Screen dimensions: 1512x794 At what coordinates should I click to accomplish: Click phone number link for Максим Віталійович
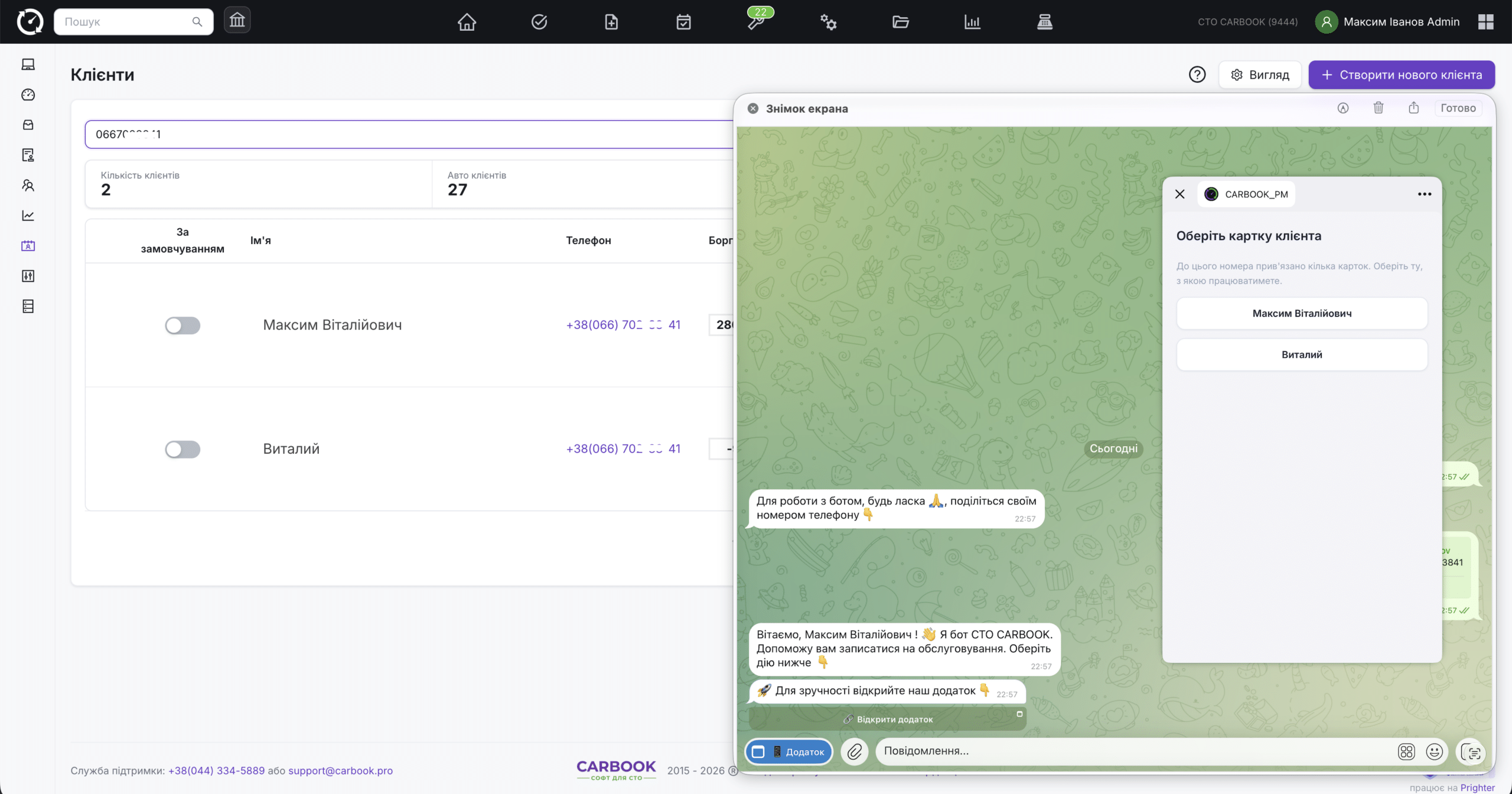(623, 325)
